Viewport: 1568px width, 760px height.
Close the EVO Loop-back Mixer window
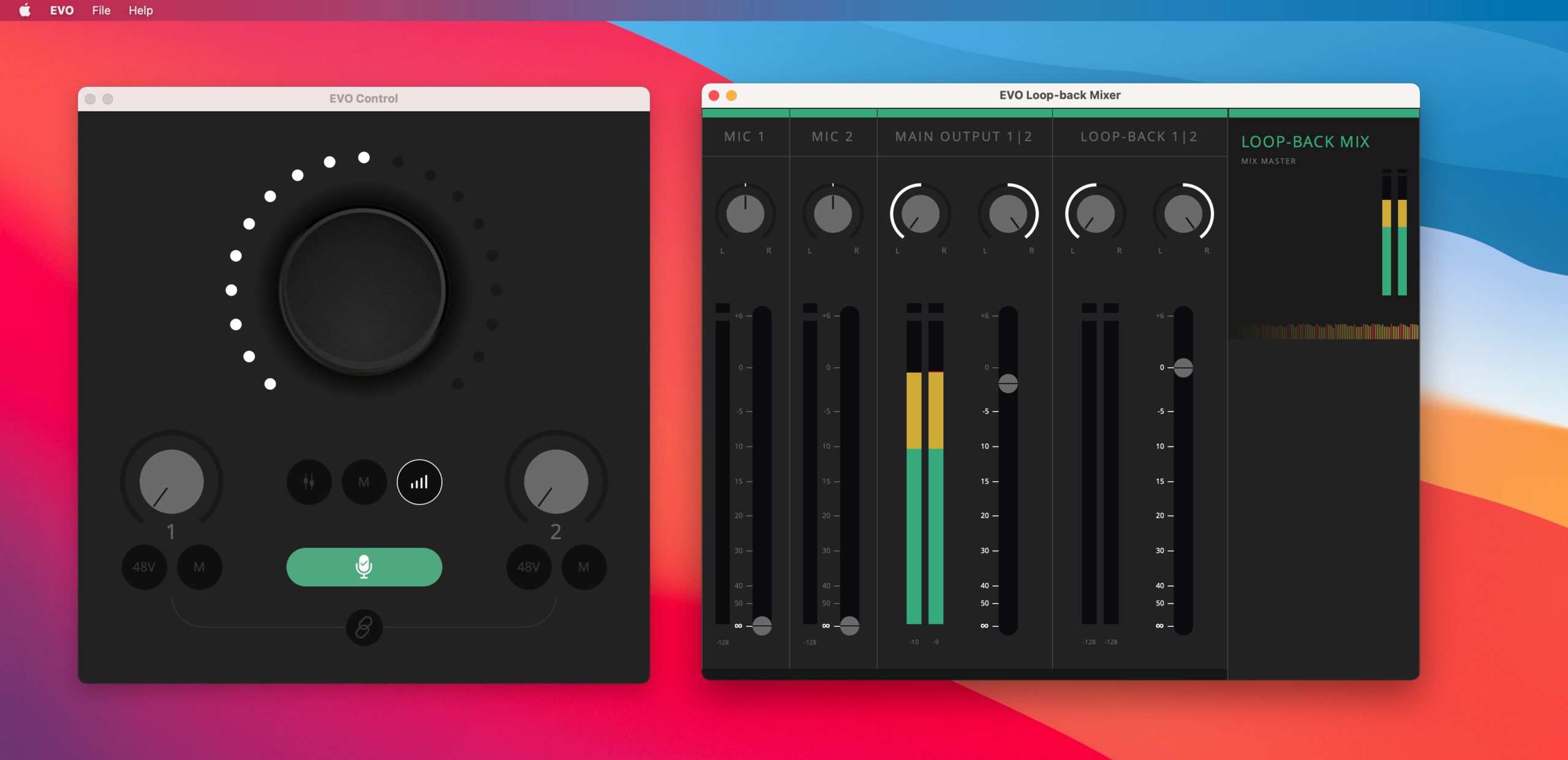[x=714, y=96]
